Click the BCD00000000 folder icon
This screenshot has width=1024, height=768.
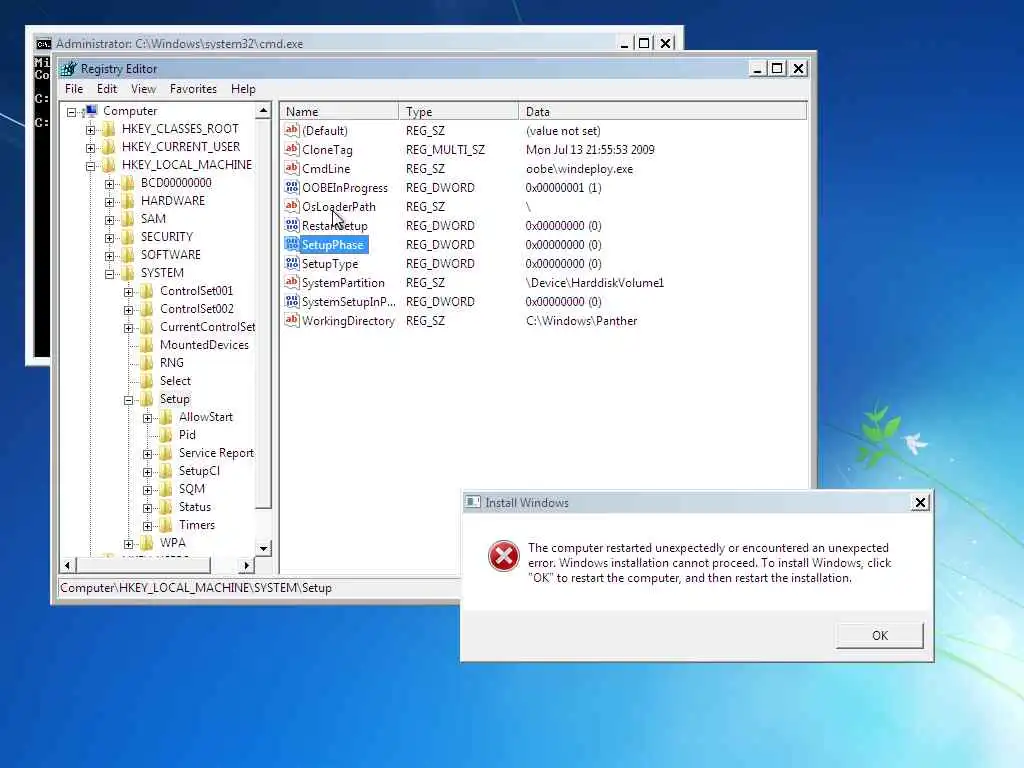coord(128,183)
